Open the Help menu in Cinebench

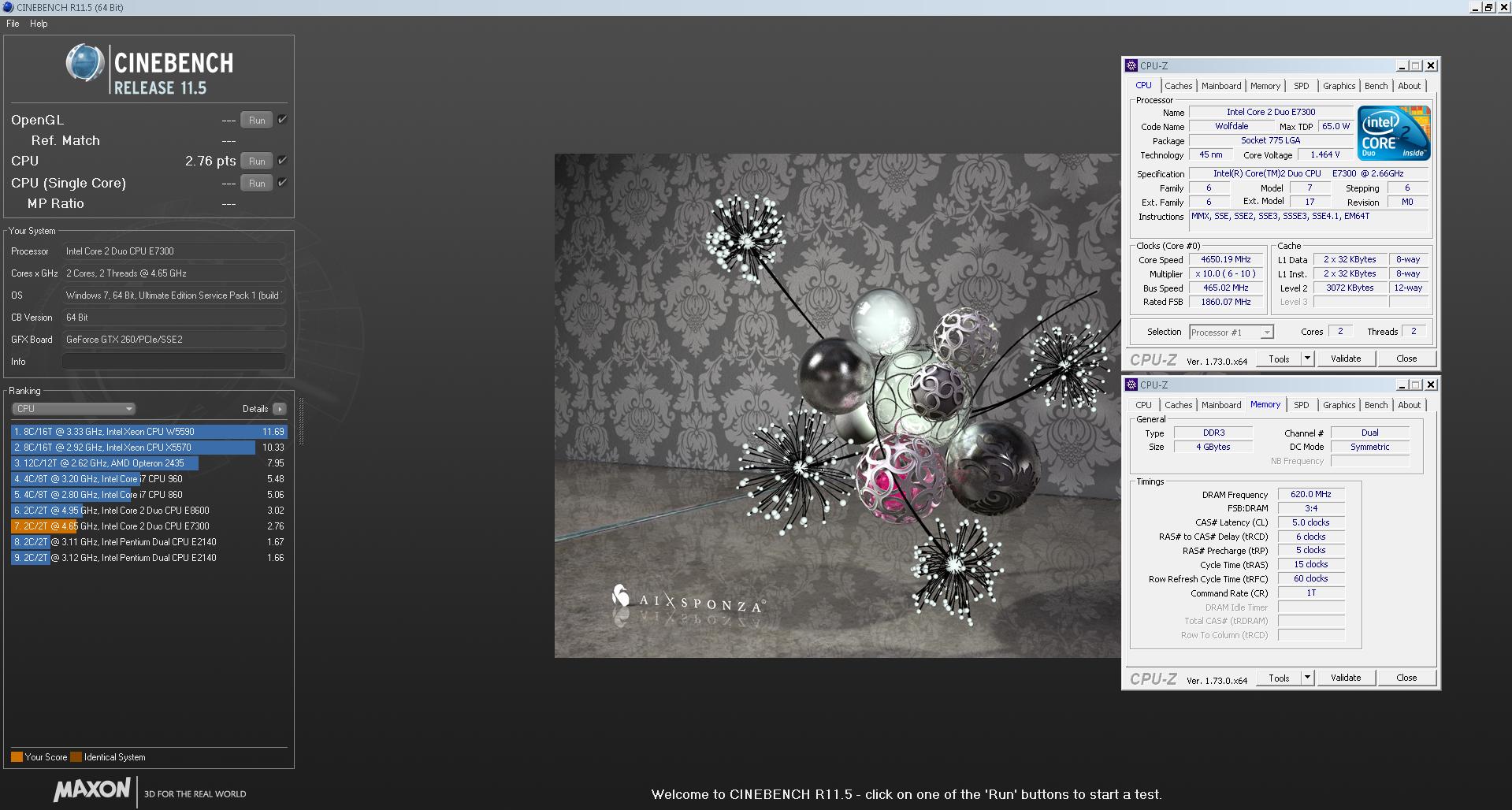coord(39,24)
